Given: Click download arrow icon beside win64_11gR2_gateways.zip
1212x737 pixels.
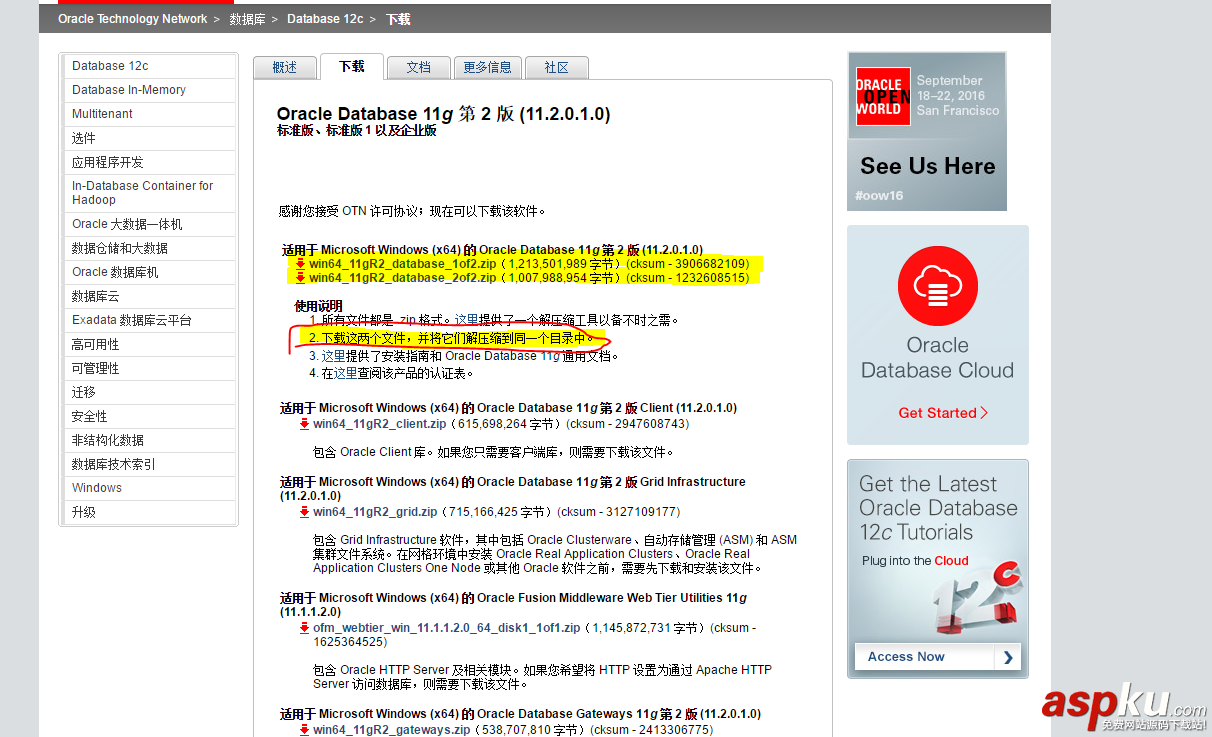Looking at the screenshot, I should point(304,730).
